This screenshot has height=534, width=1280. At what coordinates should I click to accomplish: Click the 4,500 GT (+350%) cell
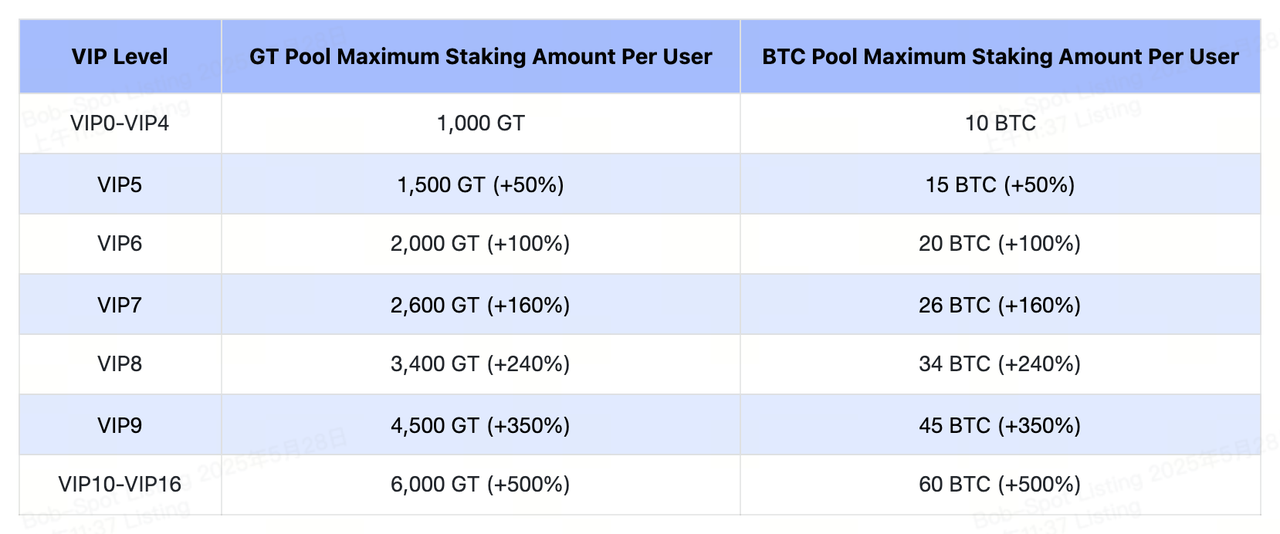[480, 425]
